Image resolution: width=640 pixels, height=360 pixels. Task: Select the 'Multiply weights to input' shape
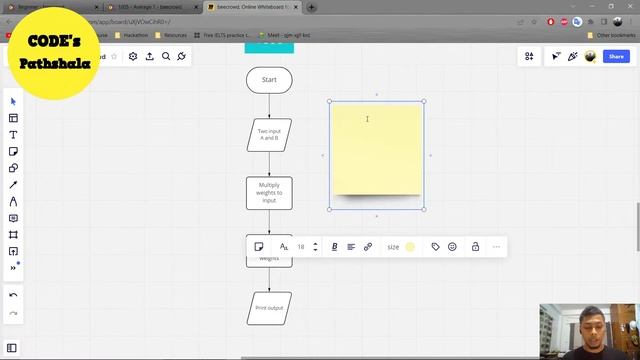[x=269, y=193]
